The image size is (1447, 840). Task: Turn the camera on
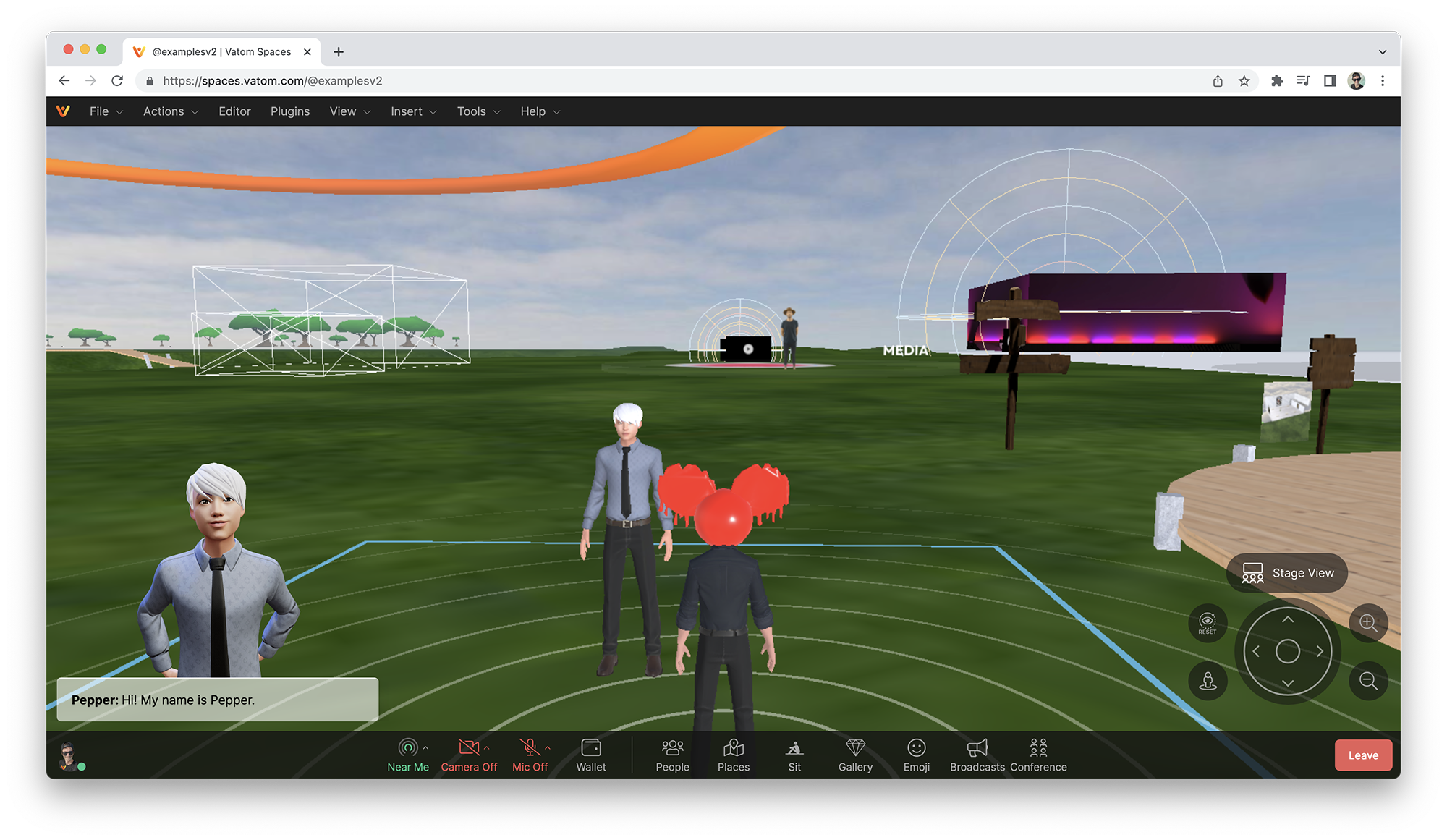point(469,755)
